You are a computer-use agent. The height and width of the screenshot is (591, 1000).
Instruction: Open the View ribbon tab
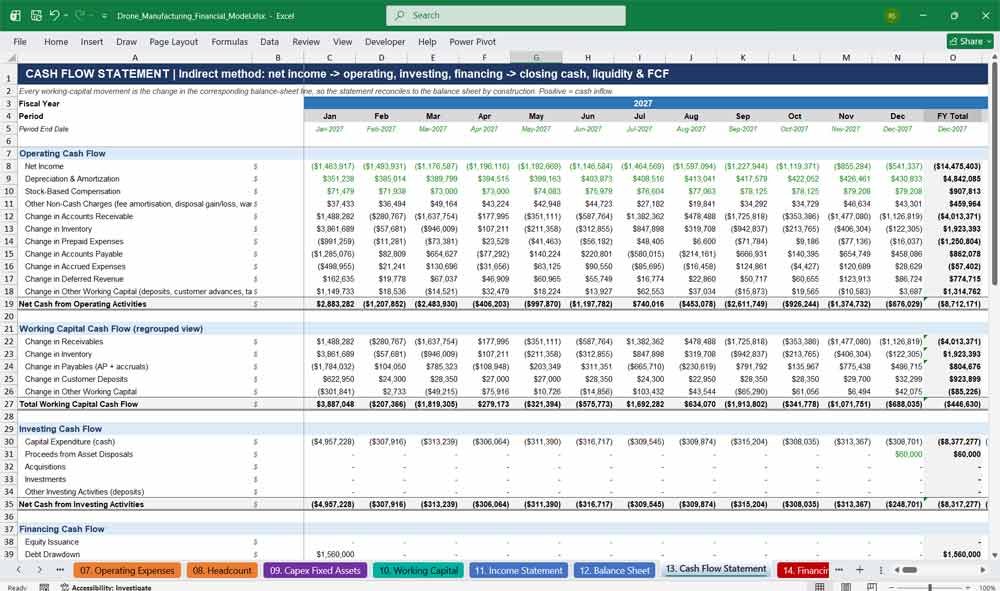point(342,41)
